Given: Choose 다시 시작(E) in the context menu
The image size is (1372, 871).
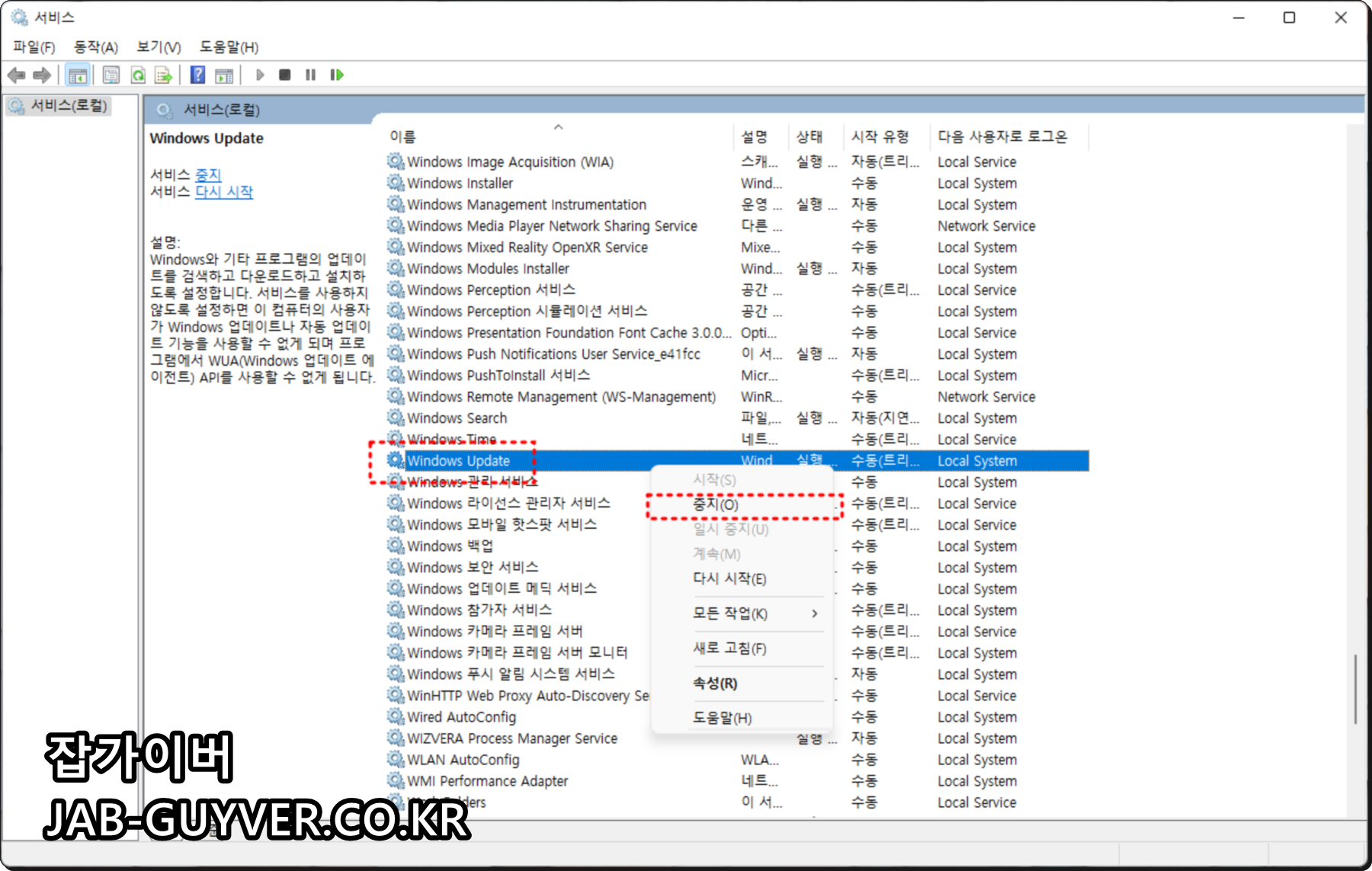Looking at the screenshot, I should (743, 579).
